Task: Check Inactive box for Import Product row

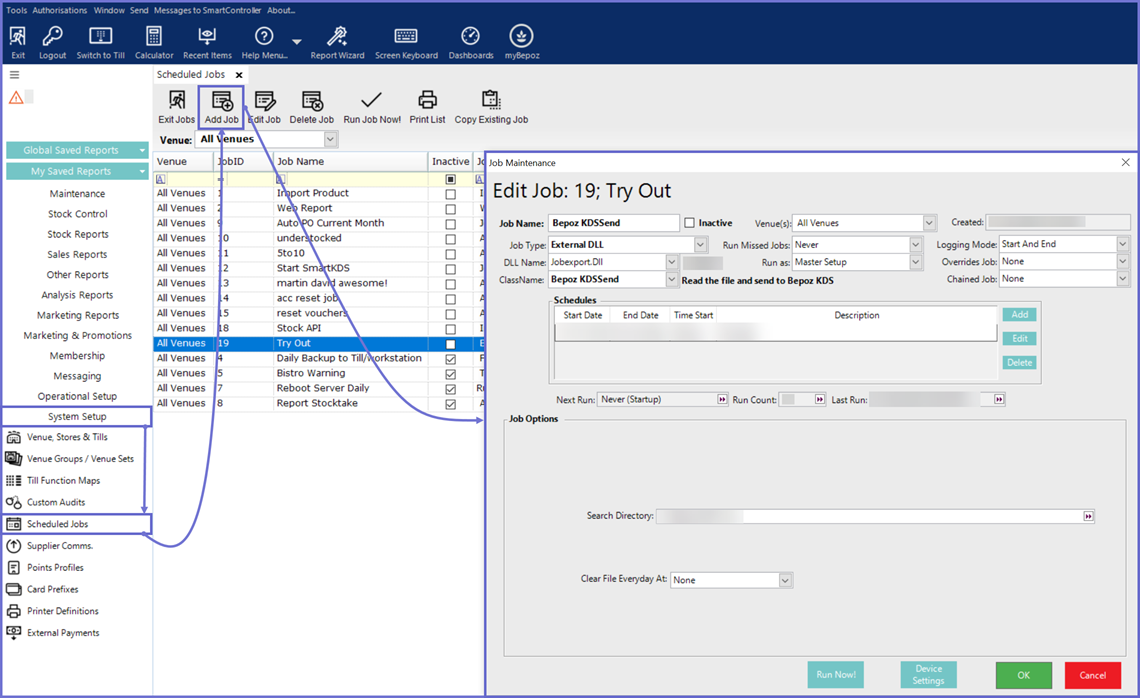Action: (x=450, y=194)
